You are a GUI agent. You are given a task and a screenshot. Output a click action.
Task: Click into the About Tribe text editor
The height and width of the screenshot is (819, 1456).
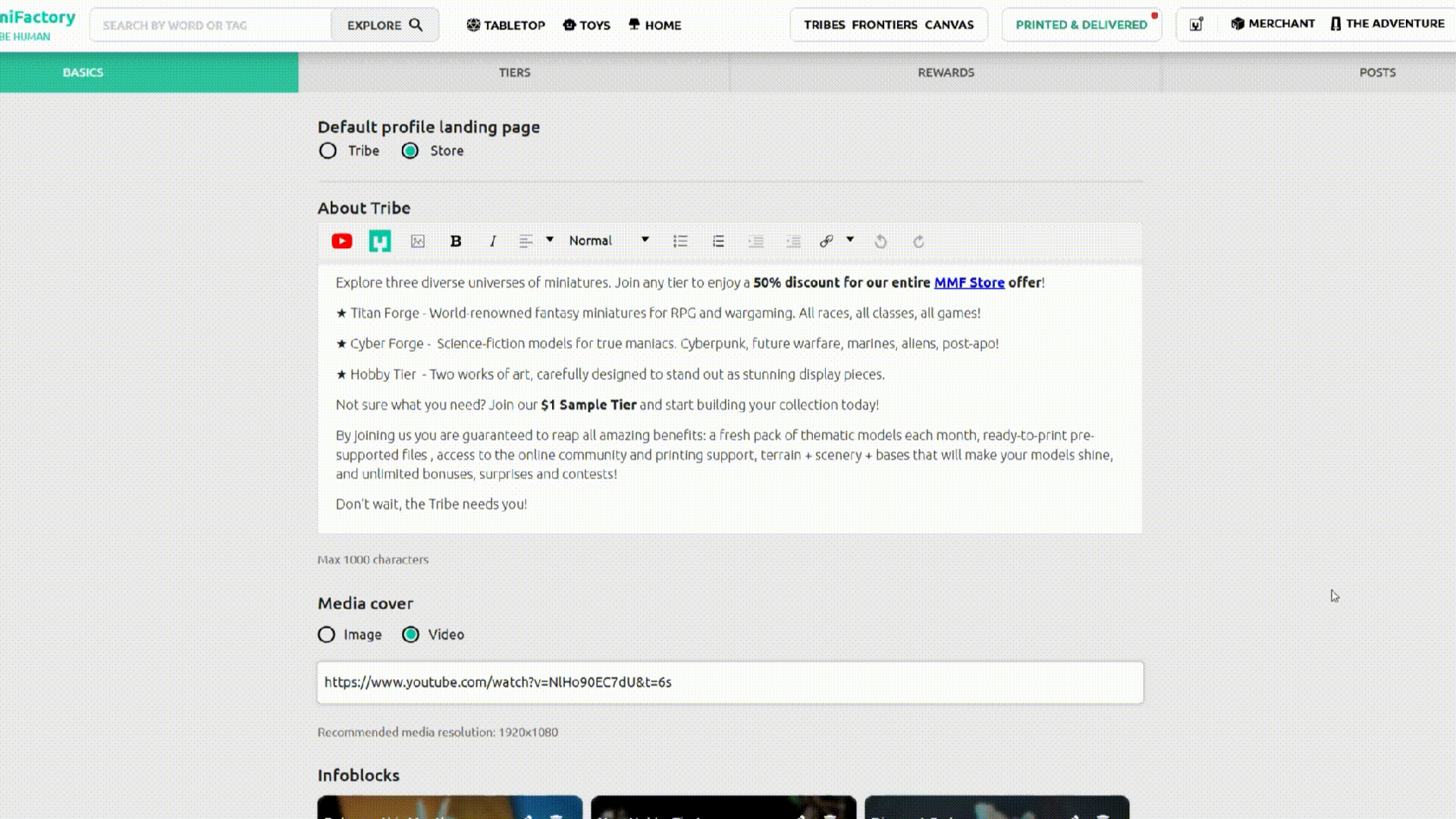pos(730,398)
